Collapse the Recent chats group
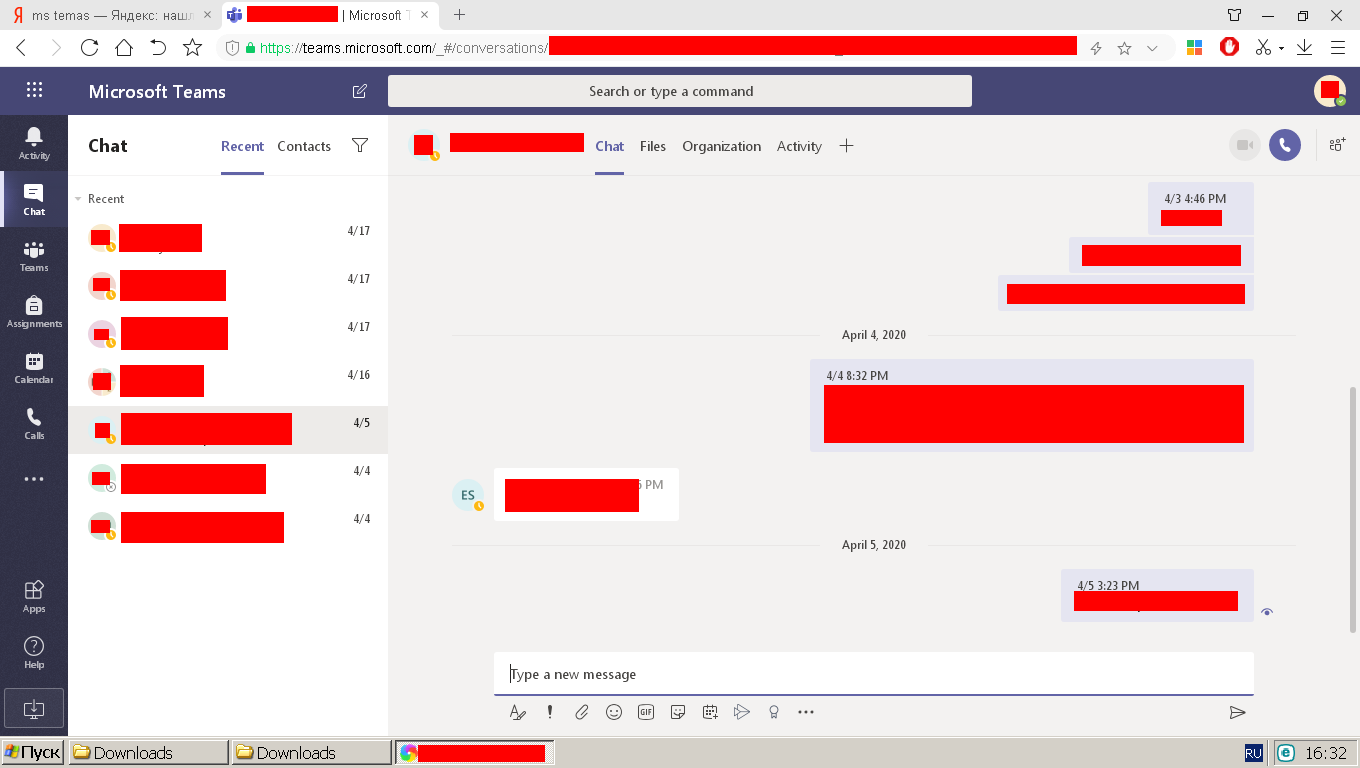Viewport: 1360px width, 768px height. (x=78, y=199)
